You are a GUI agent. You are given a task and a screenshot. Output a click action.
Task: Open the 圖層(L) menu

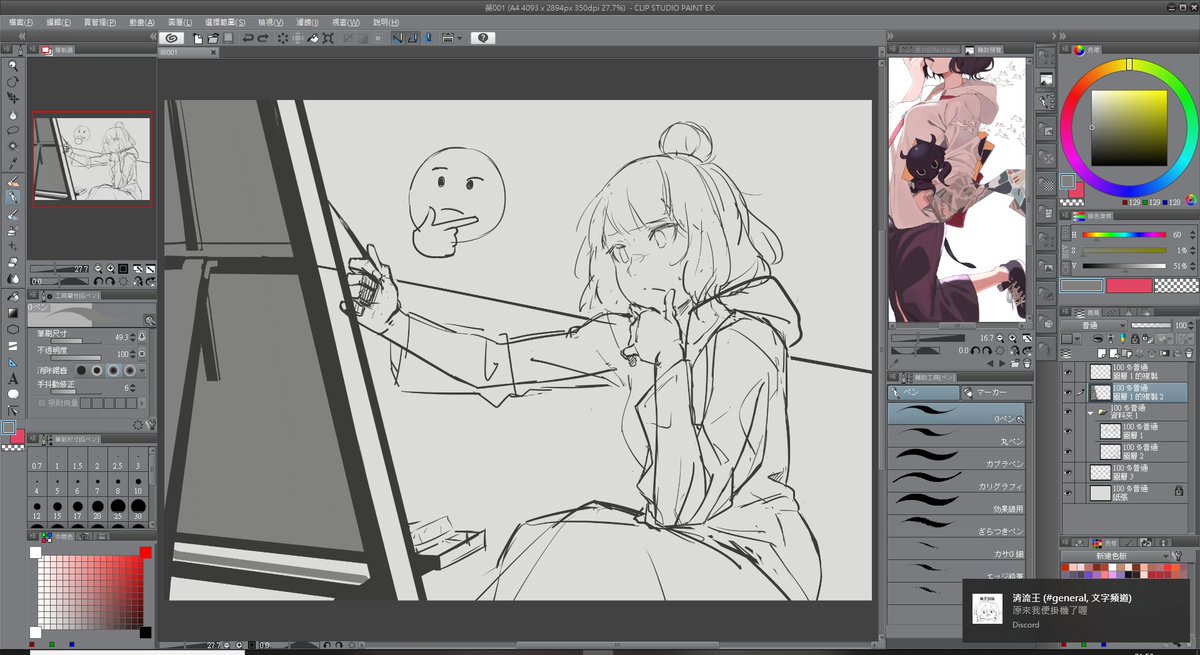pos(182,21)
